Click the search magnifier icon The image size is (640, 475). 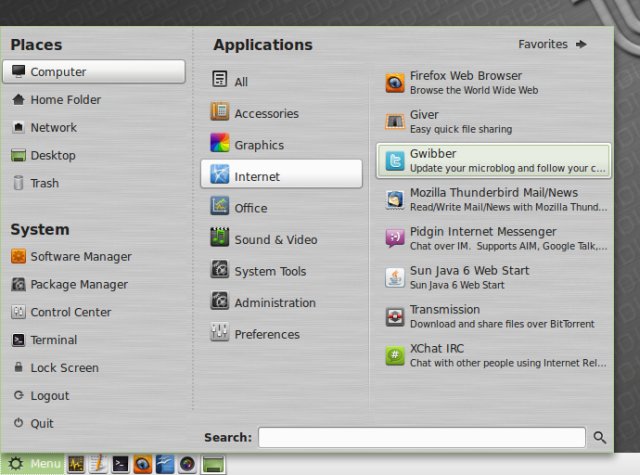pyautogui.click(x=600, y=437)
